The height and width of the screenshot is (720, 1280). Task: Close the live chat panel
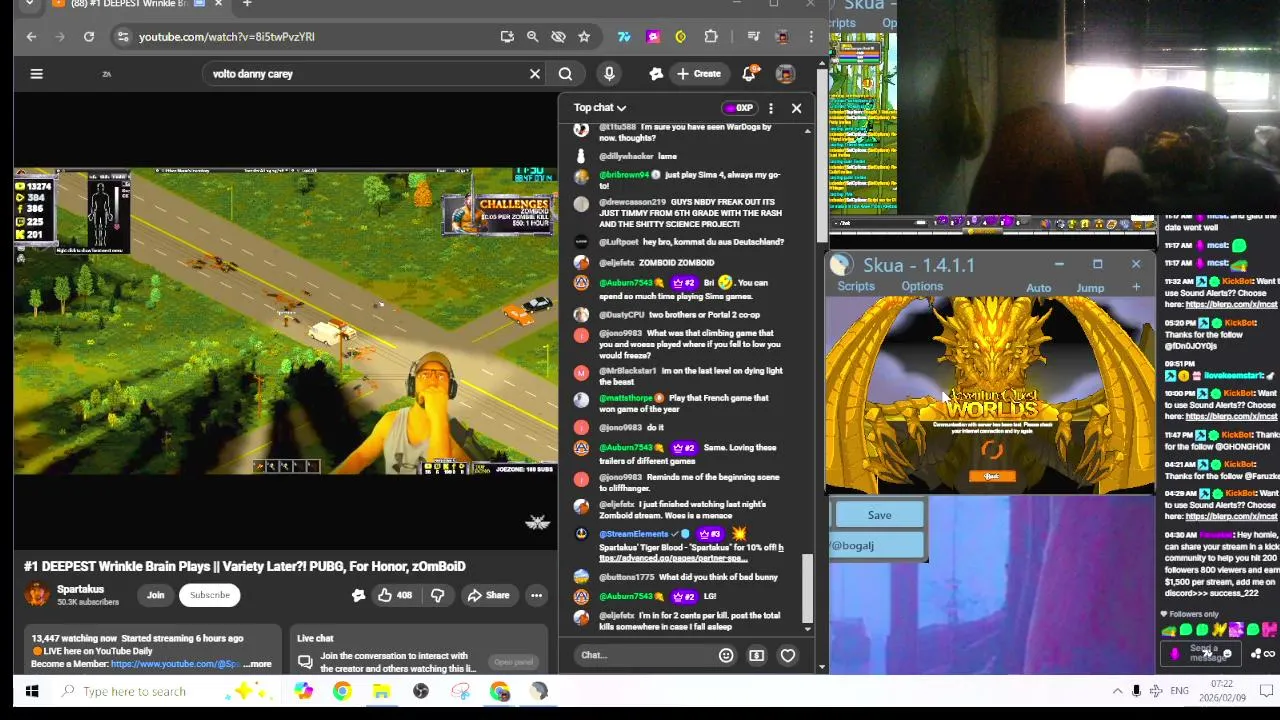tap(796, 108)
